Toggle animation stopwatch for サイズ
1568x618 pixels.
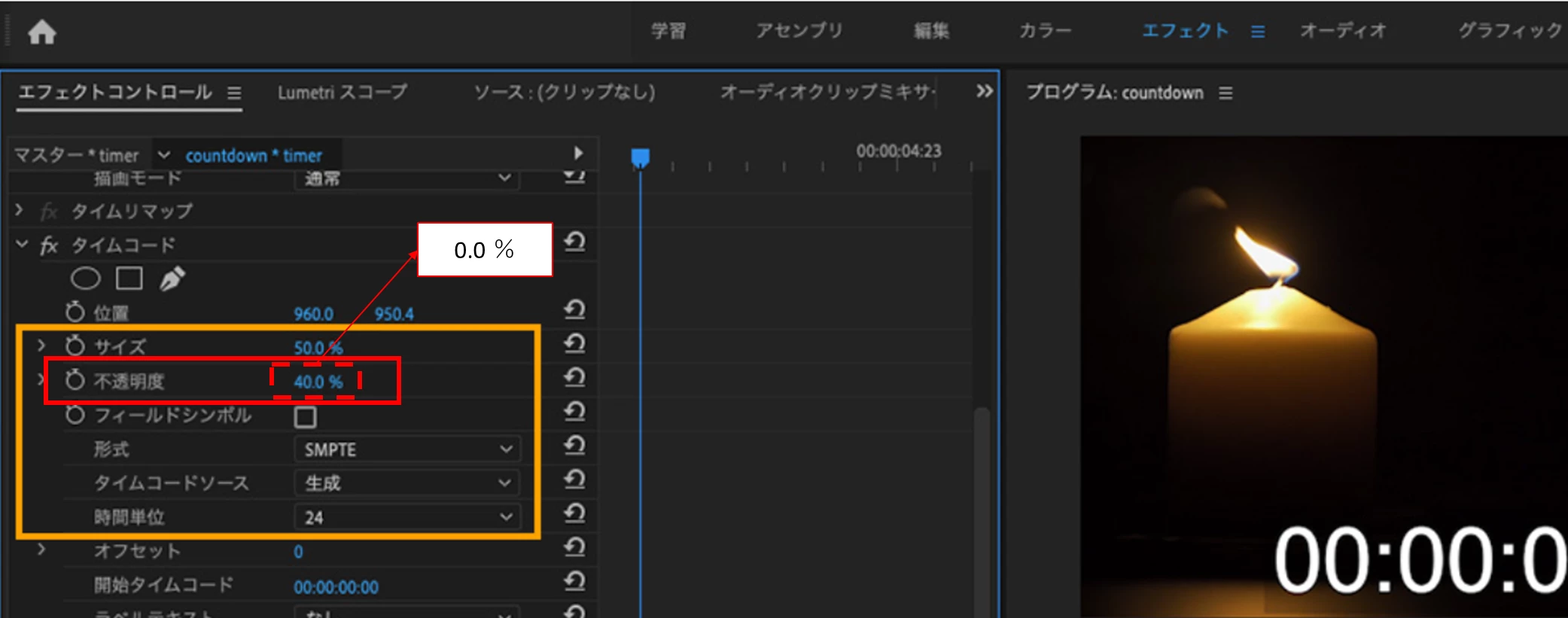(x=75, y=346)
